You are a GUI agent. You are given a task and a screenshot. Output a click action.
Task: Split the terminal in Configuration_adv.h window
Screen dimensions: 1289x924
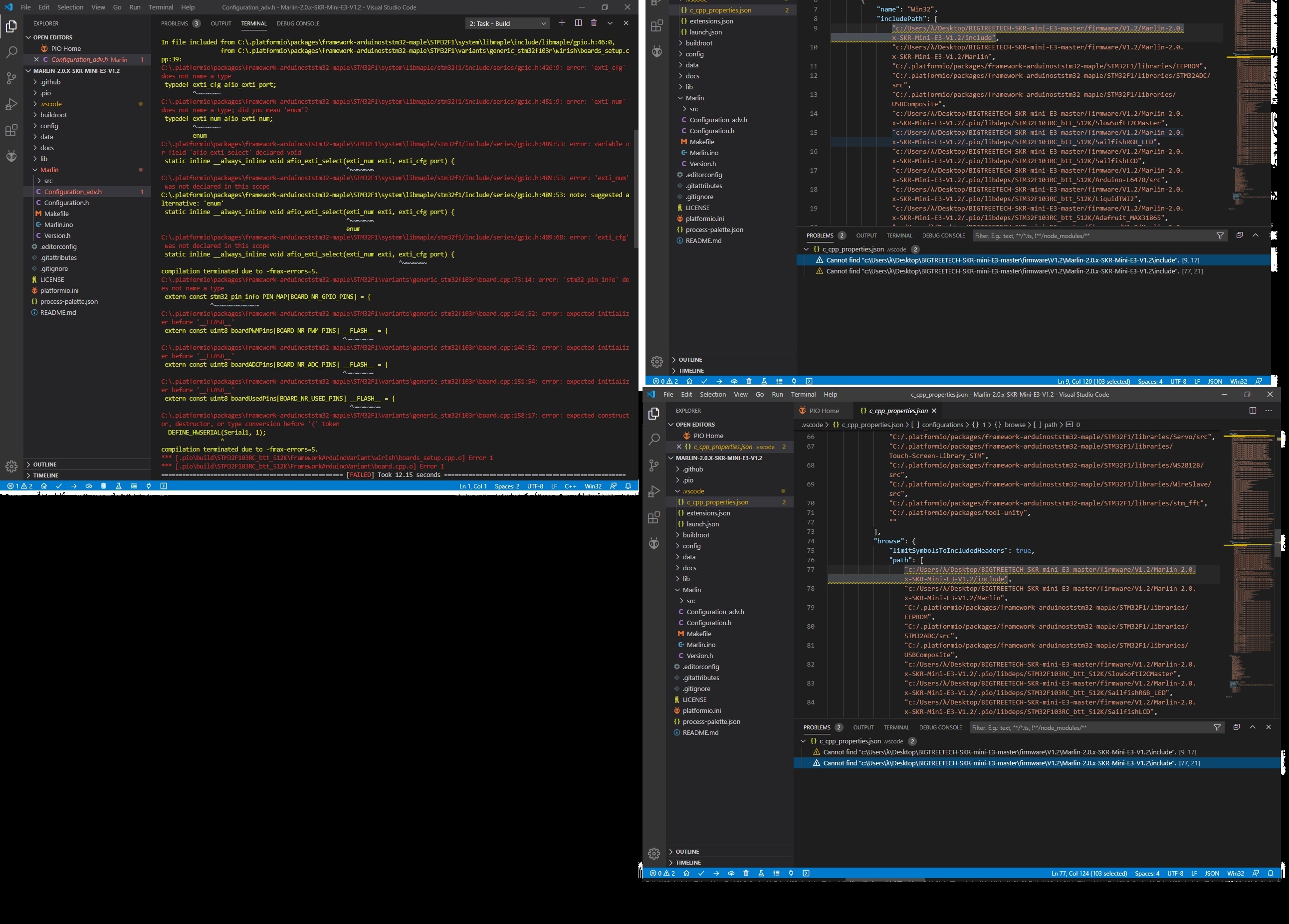tap(578, 23)
